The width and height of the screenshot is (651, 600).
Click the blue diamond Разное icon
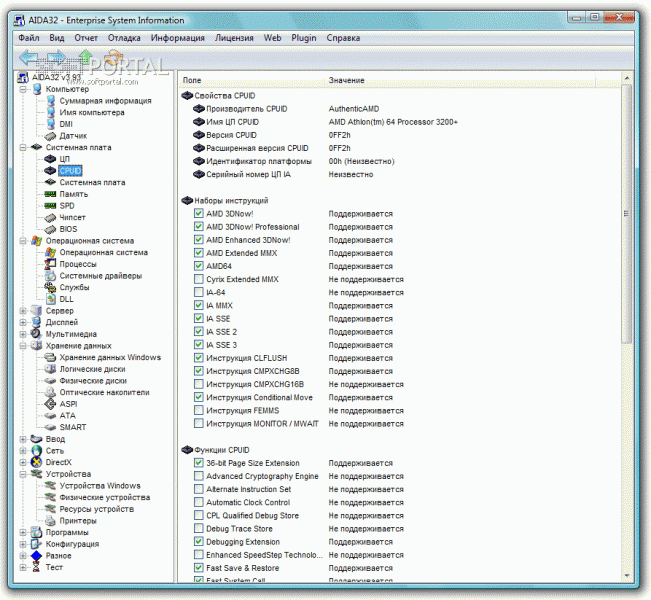pos(36,555)
